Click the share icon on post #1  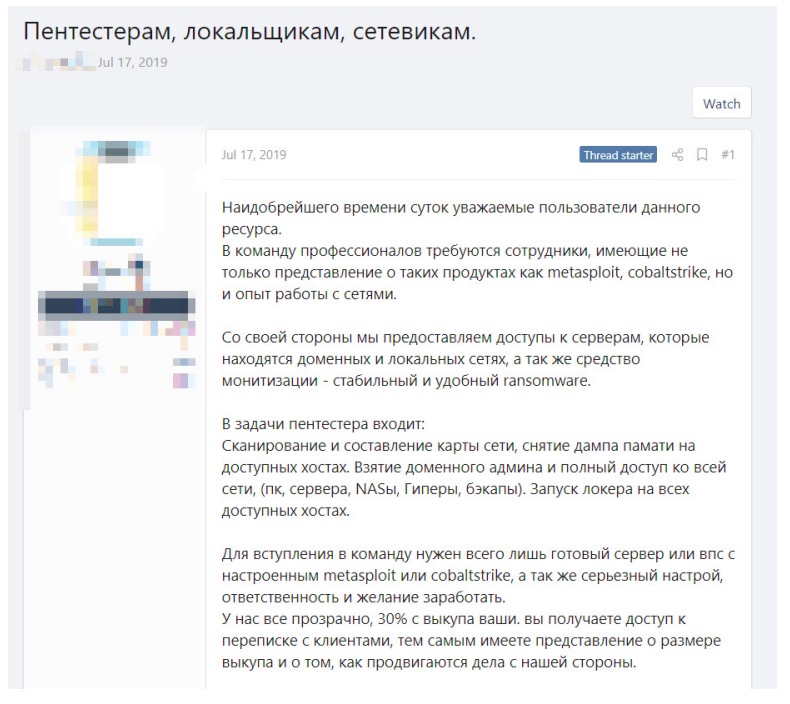[x=677, y=155]
